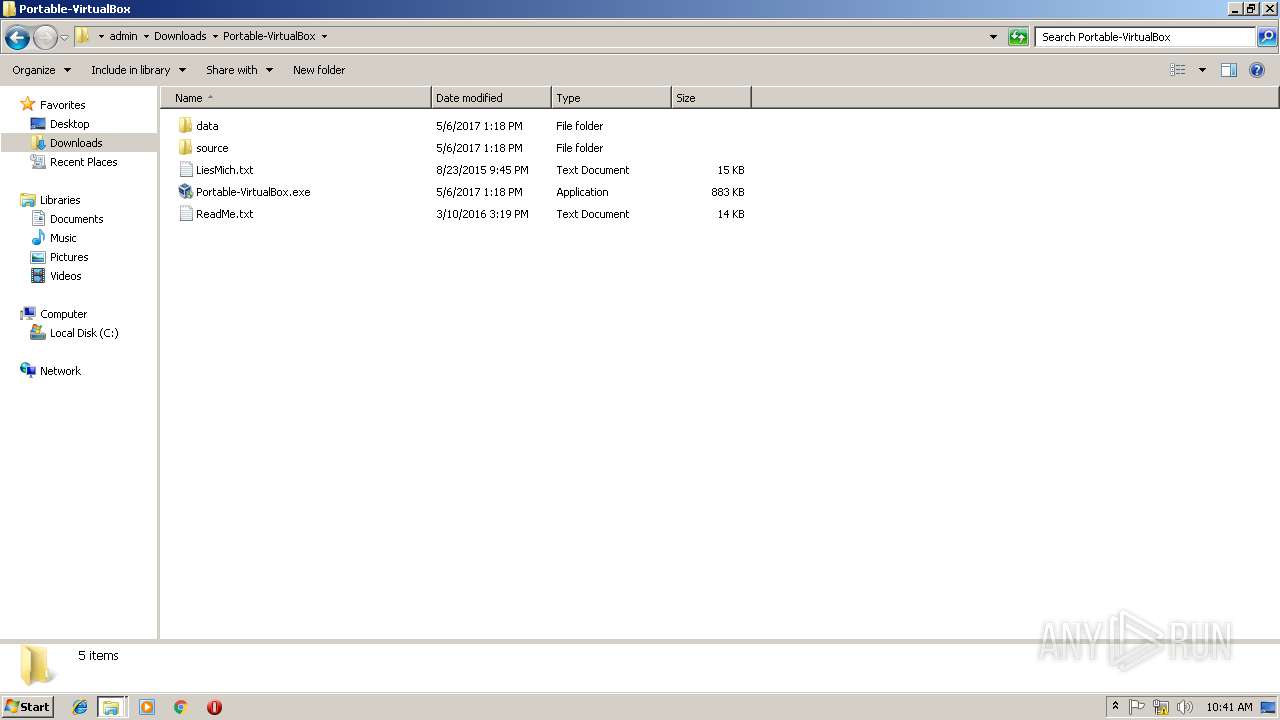Change your view icon
Image resolution: width=1280 pixels, height=720 pixels.
tap(1178, 70)
